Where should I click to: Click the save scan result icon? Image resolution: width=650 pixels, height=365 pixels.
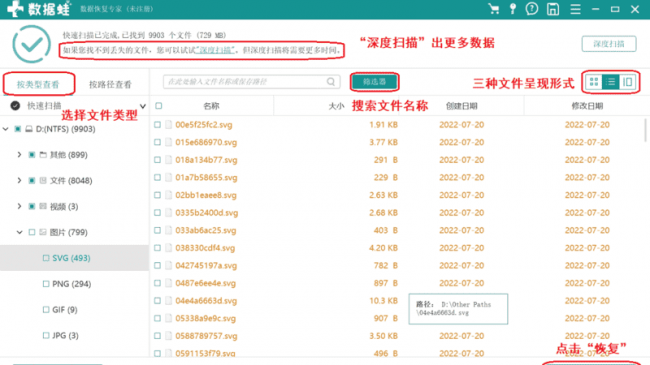[x=553, y=9]
